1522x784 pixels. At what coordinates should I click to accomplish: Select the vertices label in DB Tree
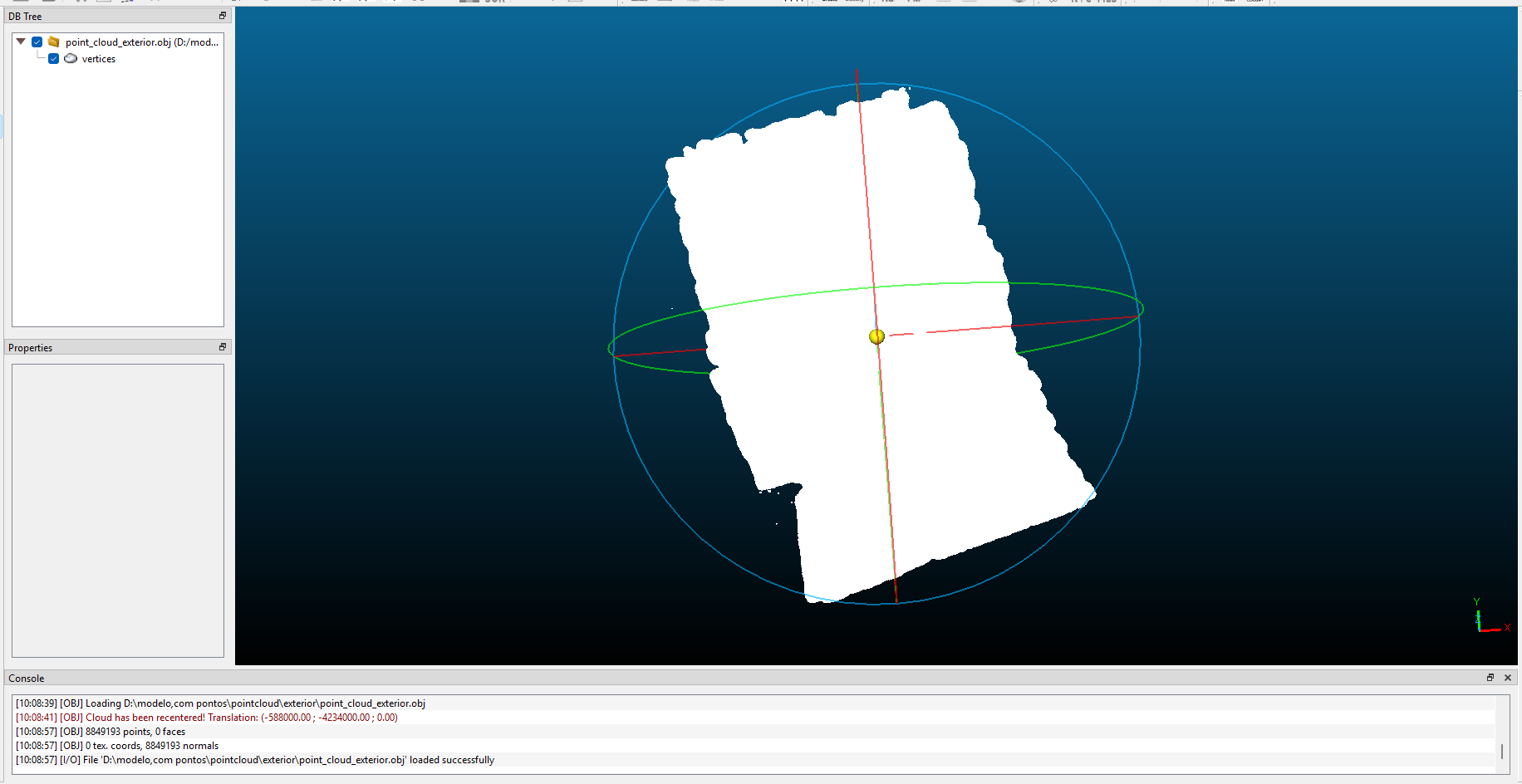tap(98, 59)
